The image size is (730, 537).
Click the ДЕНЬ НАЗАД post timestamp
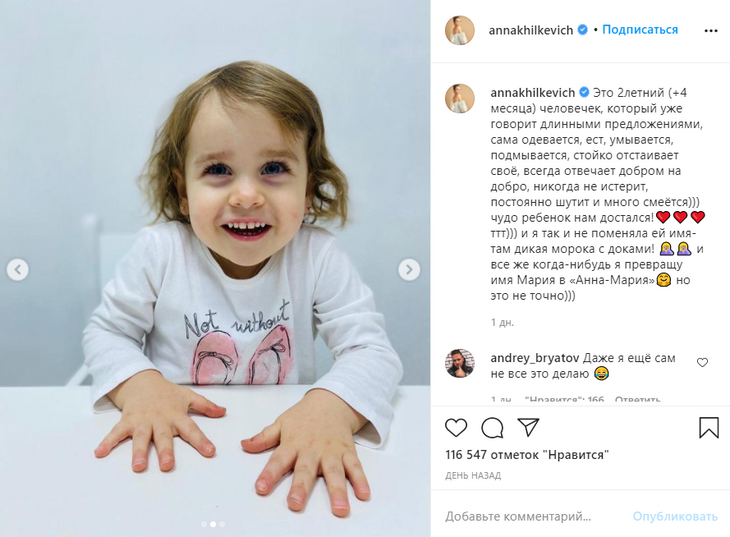point(473,476)
